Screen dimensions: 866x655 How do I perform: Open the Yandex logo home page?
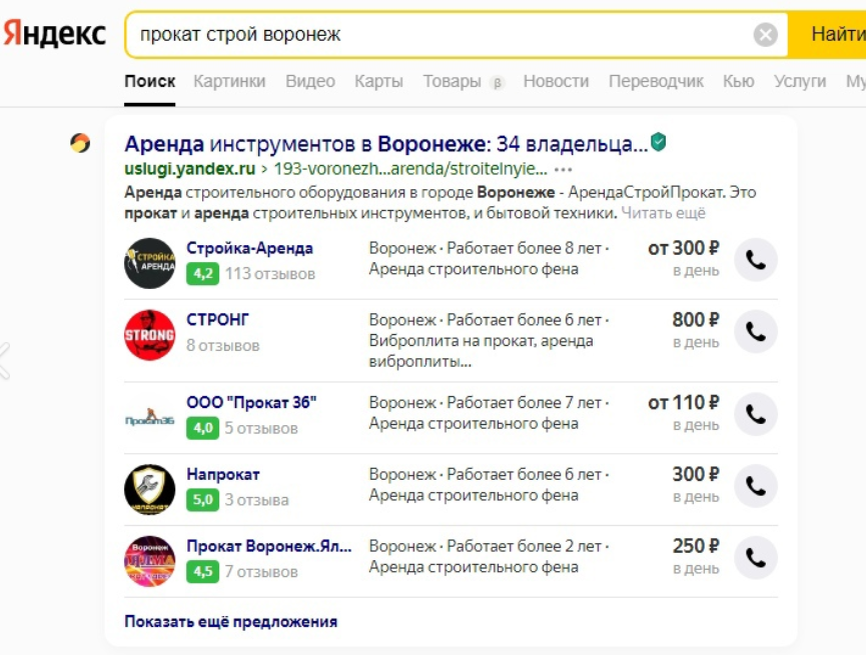55,34
